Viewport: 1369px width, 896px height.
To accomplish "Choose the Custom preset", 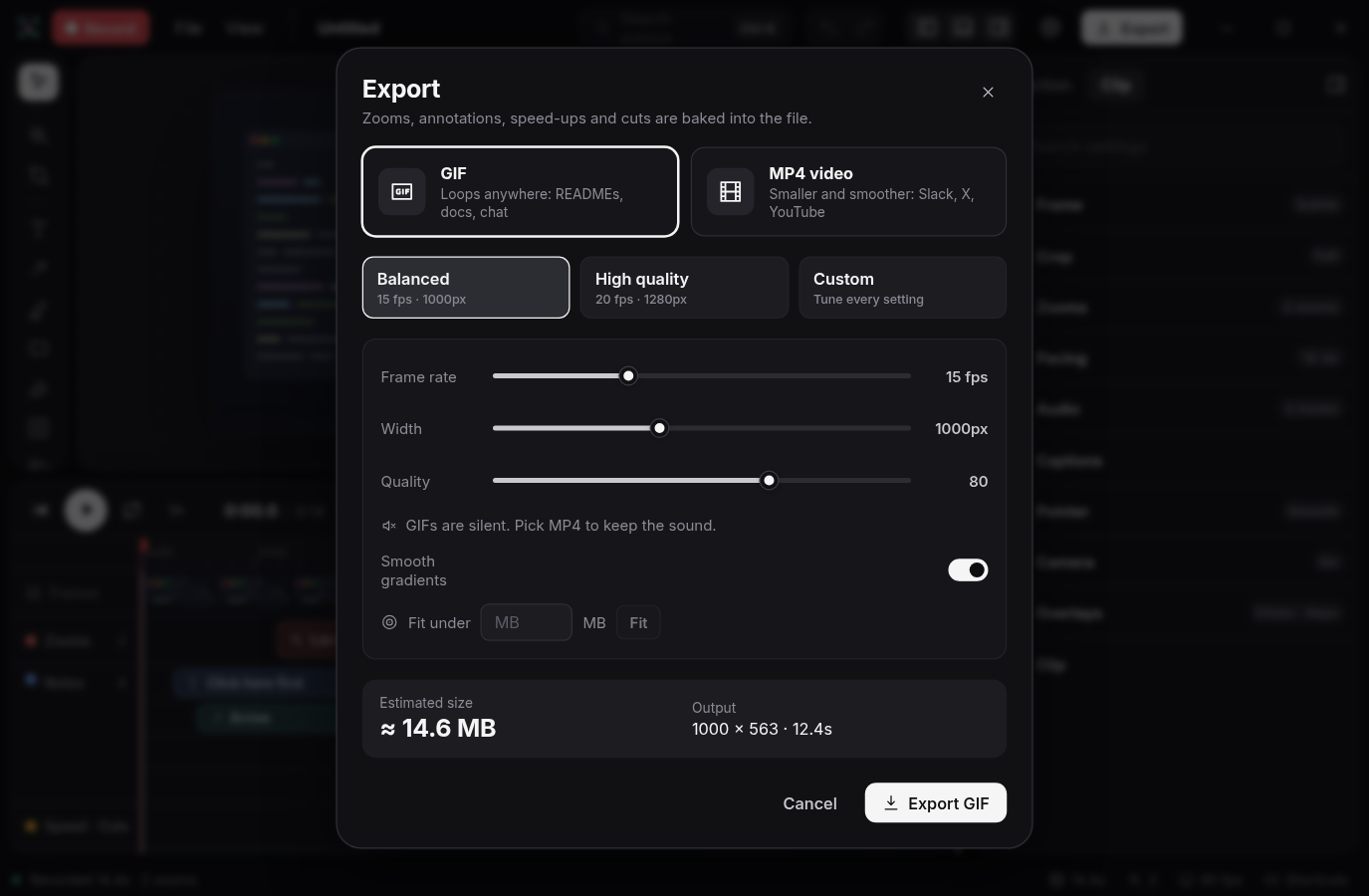I will [x=903, y=288].
